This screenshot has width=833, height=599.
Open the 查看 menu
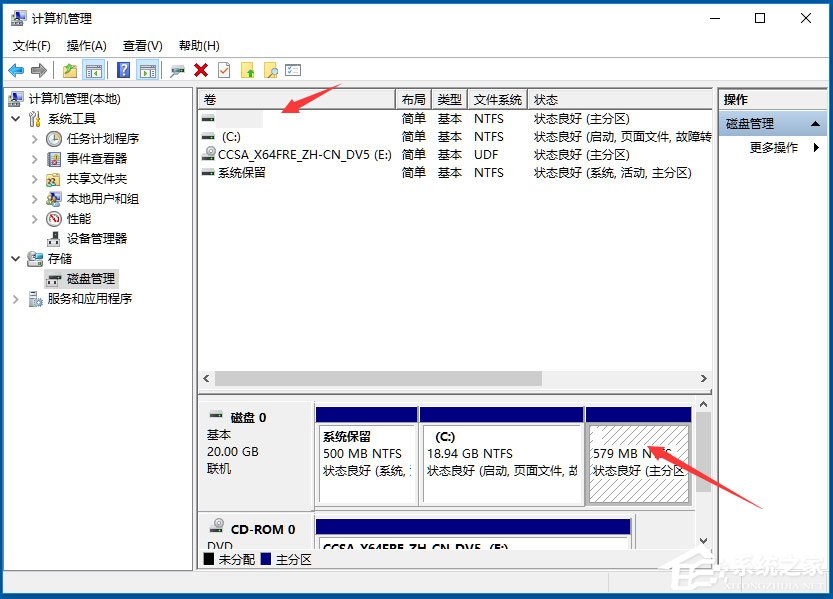coord(140,45)
